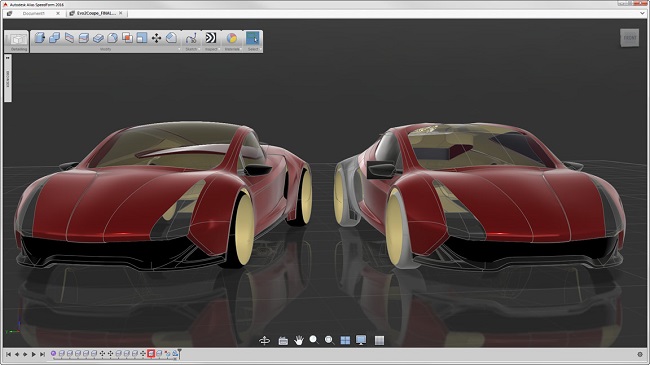Switch to the Evo2Coupe_FINAL tab
The width and height of the screenshot is (650, 365).
[96, 13]
